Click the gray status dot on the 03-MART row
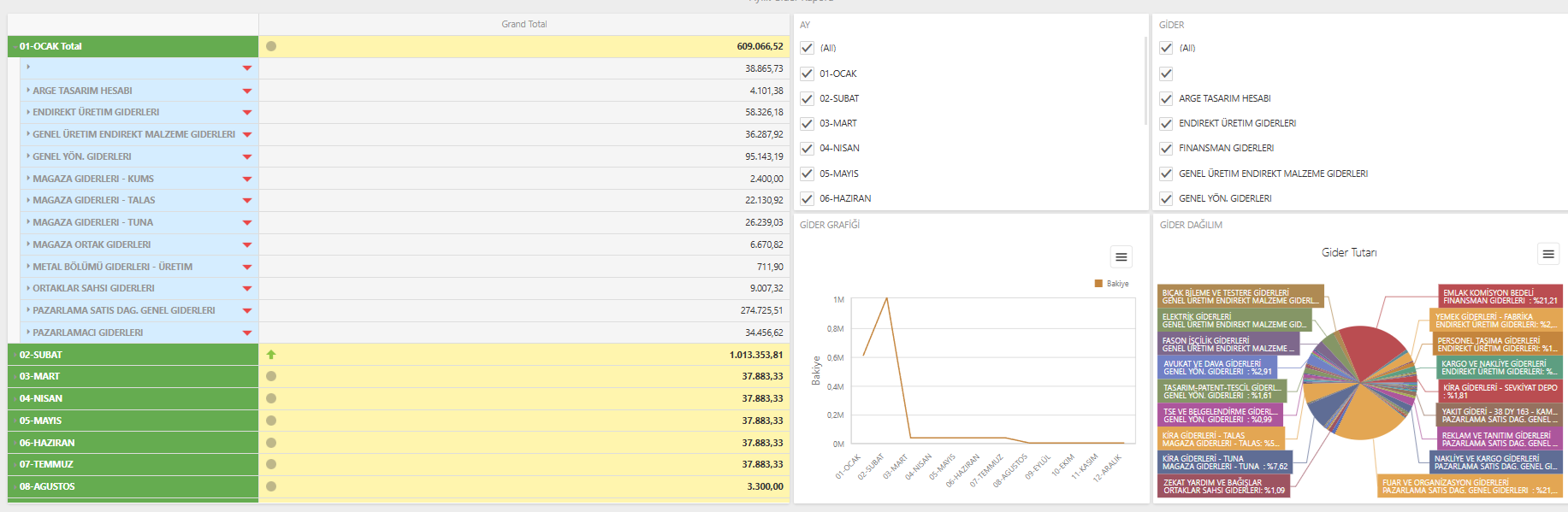Screen dimensions: 1568x512 271,376
